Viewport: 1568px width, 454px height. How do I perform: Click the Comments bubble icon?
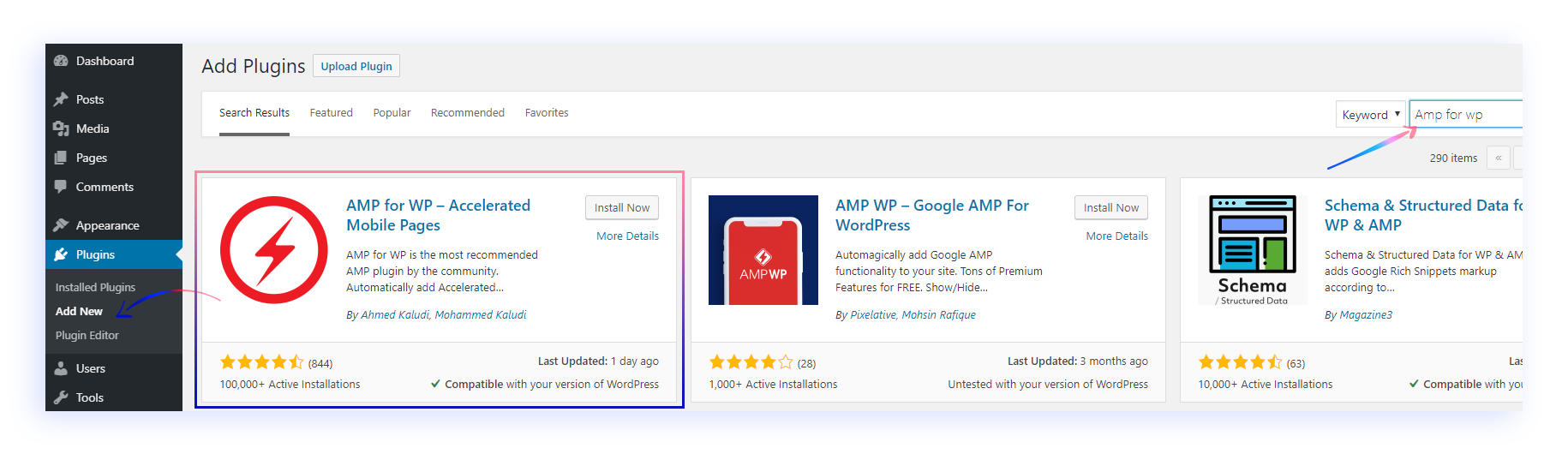click(x=61, y=187)
